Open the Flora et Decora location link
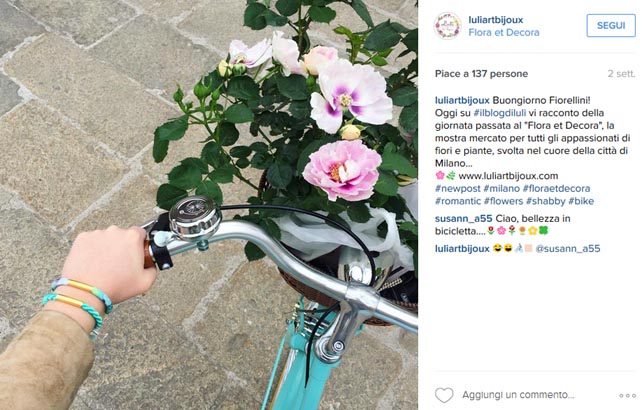The width and height of the screenshot is (642, 410). [x=504, y=32]
